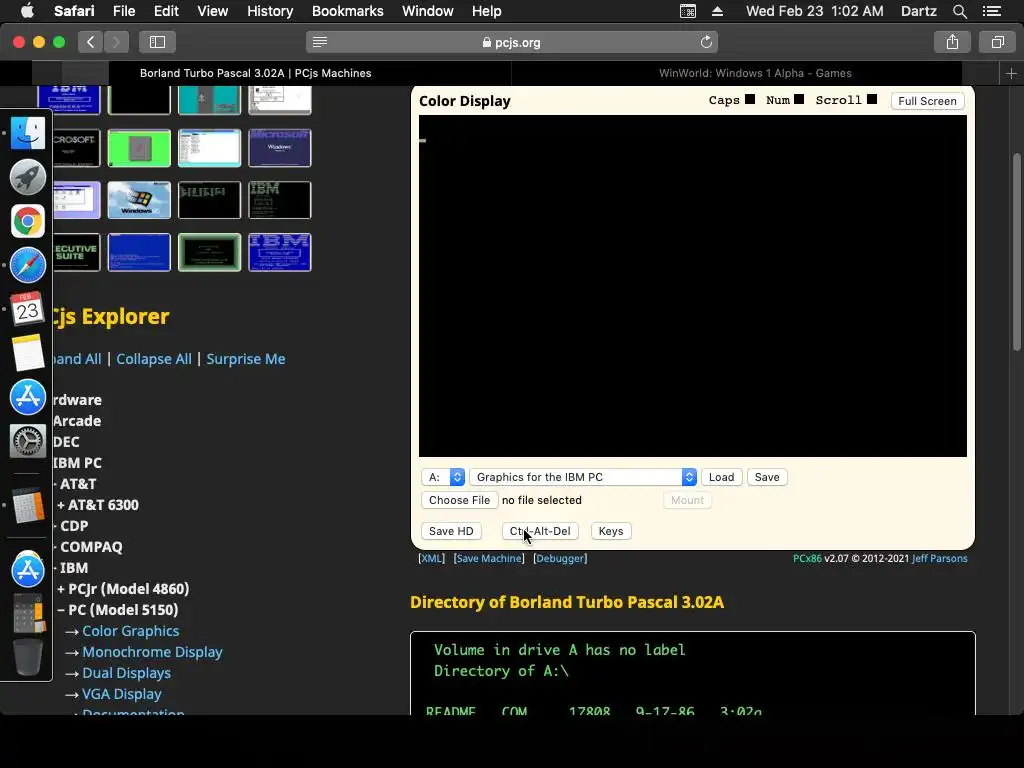Reload the pcjs.org page
This screenshot has height=768, width=1024.
click(706, 42)
